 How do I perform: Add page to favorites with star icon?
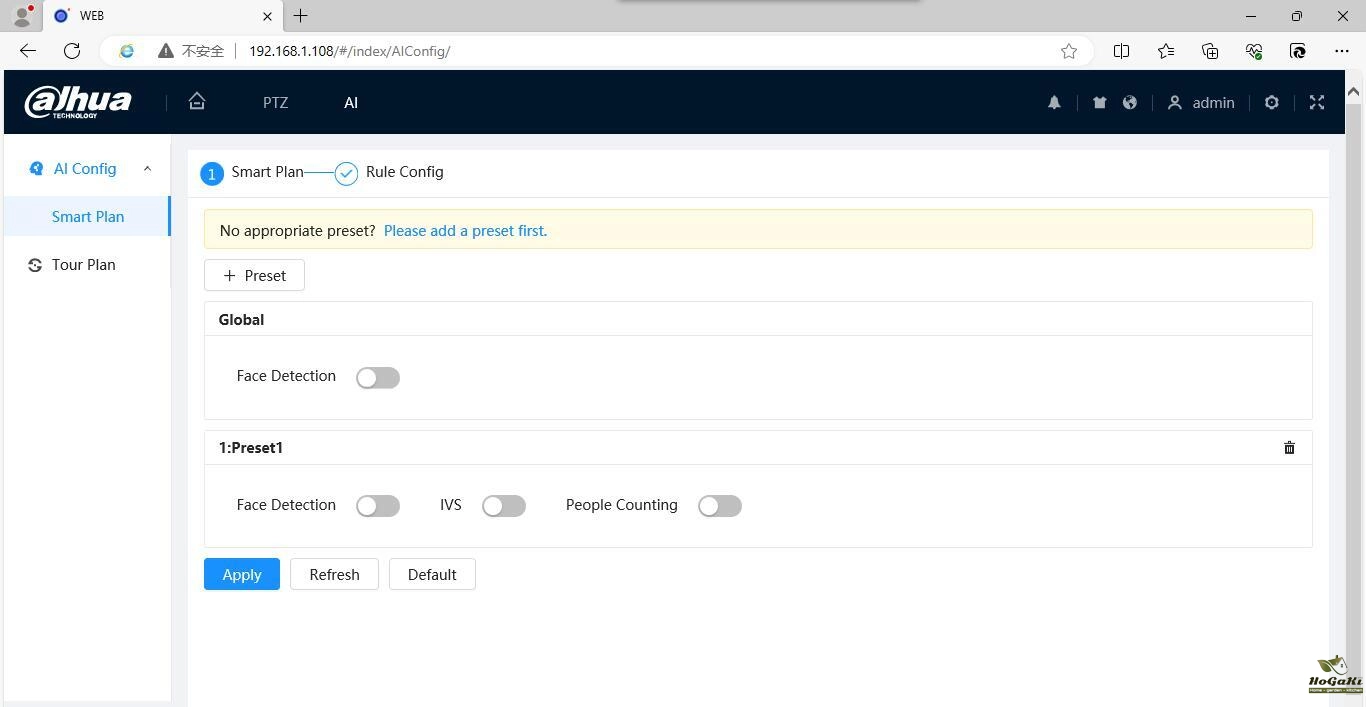pos(1069,51)
